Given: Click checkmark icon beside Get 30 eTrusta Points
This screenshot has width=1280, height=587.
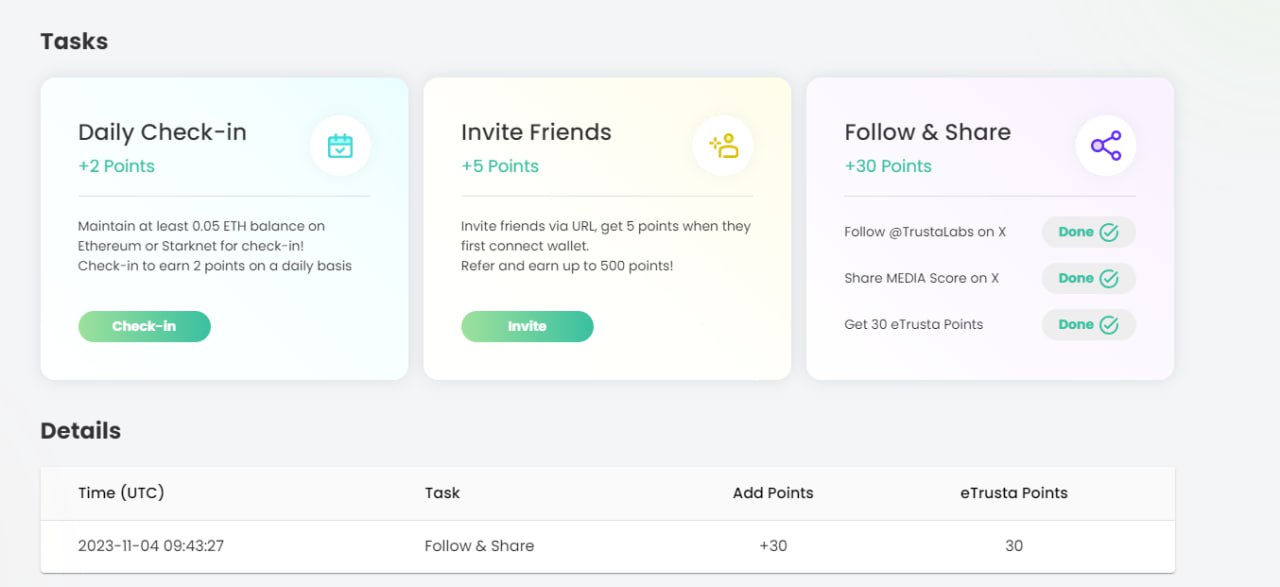Looking at the screenshot, I should pyautogui.click(x=1109, y=324).
